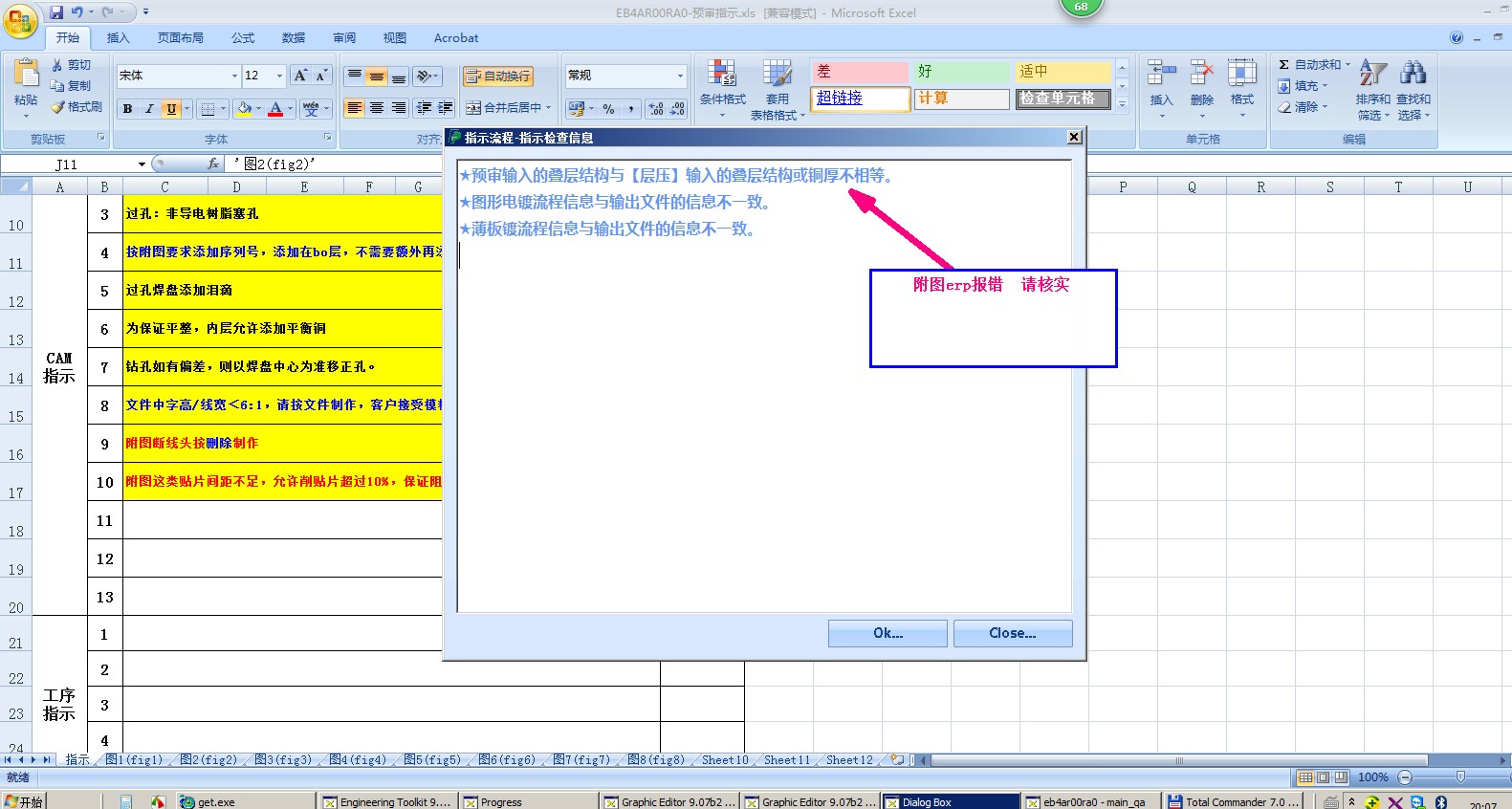Click increase indent icon
The image size is (1512, 809).
click(445, 108)
